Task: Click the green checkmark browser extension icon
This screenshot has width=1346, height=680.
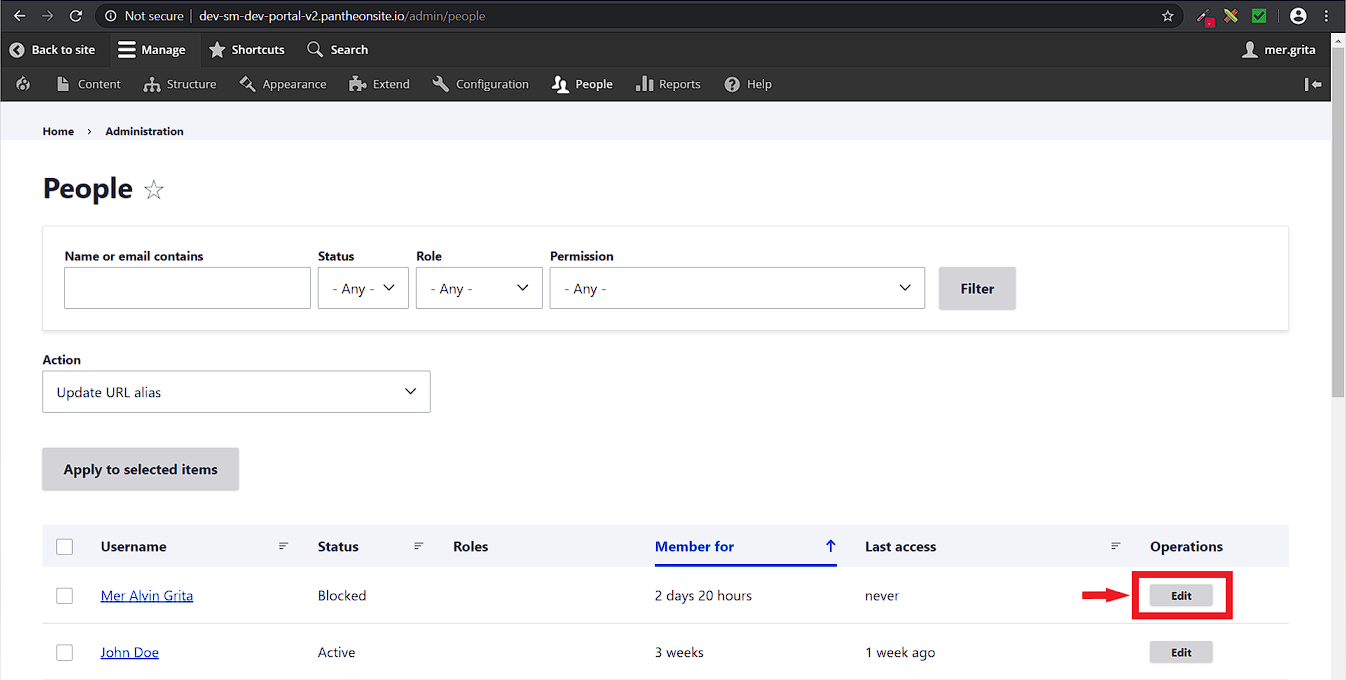Action: click(x=1259, y=16)
